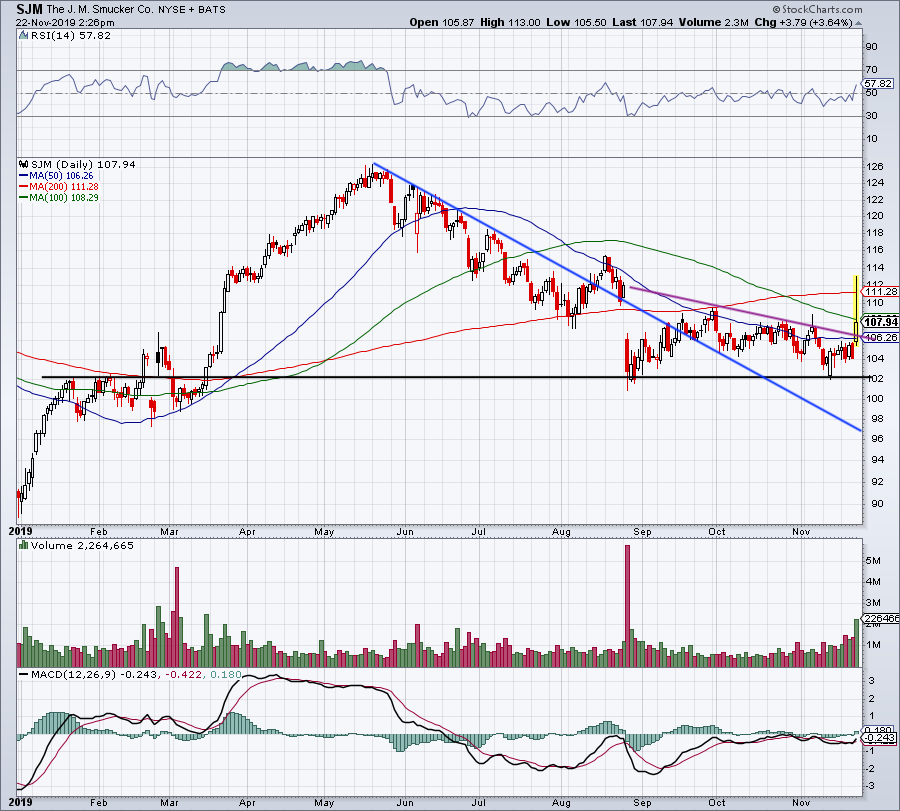Screen dimensions: 900x811
Task: Click the '2019' label under the price chart
Action: [x=20, y=531]
